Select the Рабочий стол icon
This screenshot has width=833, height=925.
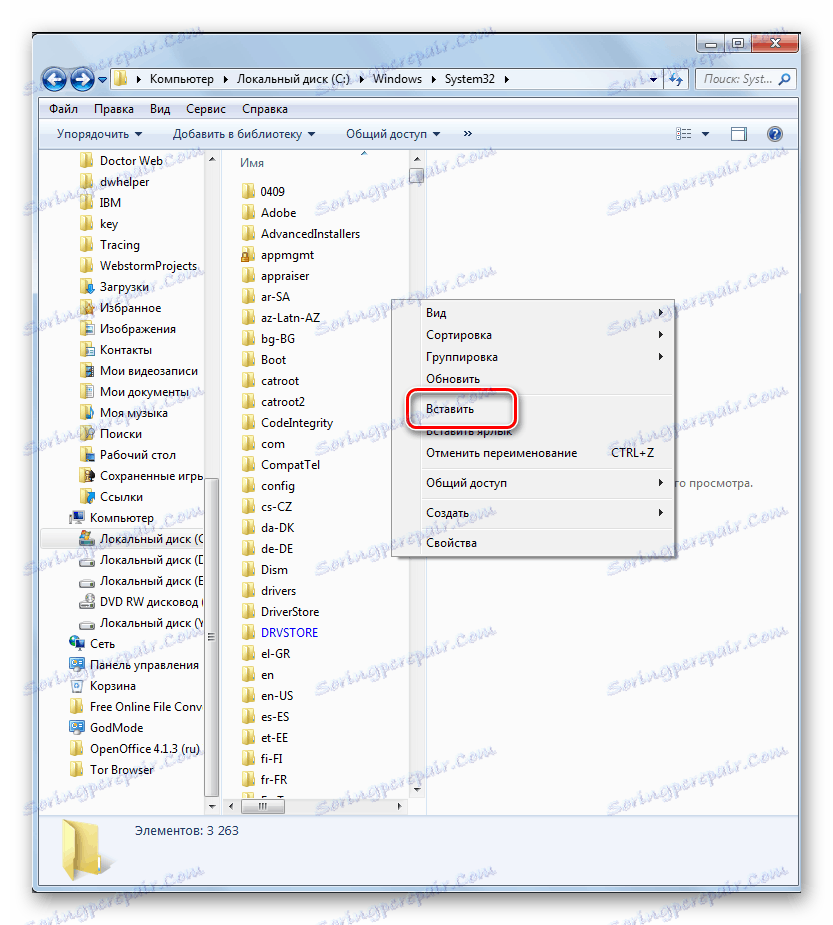click(87, 455)
